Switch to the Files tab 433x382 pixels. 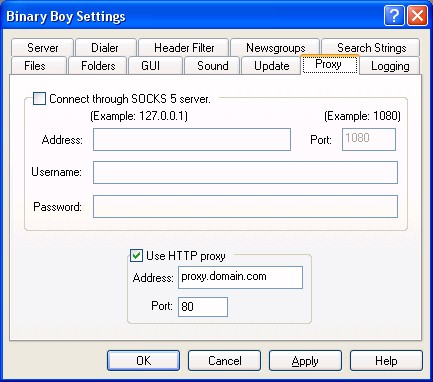(39, 65)
